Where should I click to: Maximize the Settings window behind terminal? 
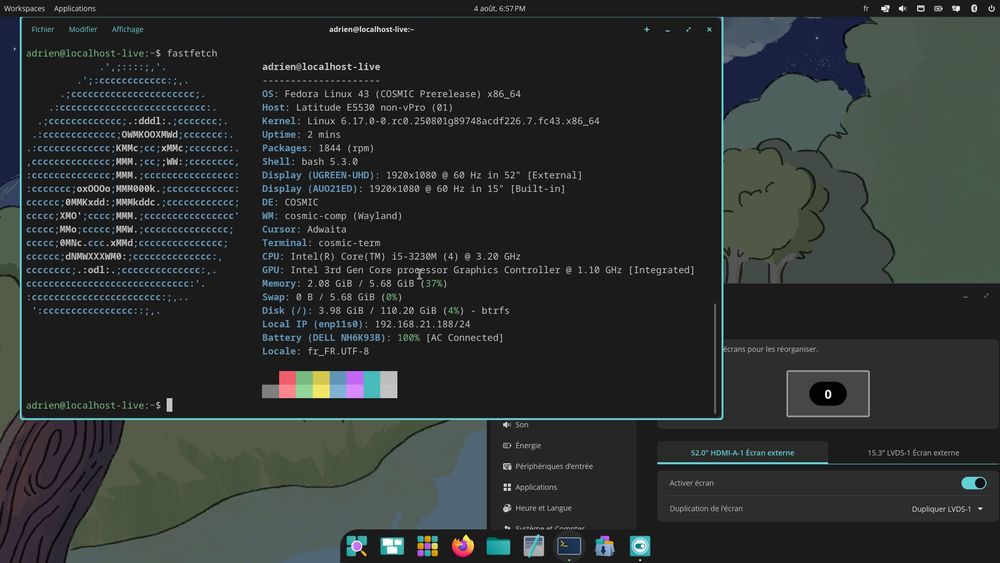[x=986, y=296]
